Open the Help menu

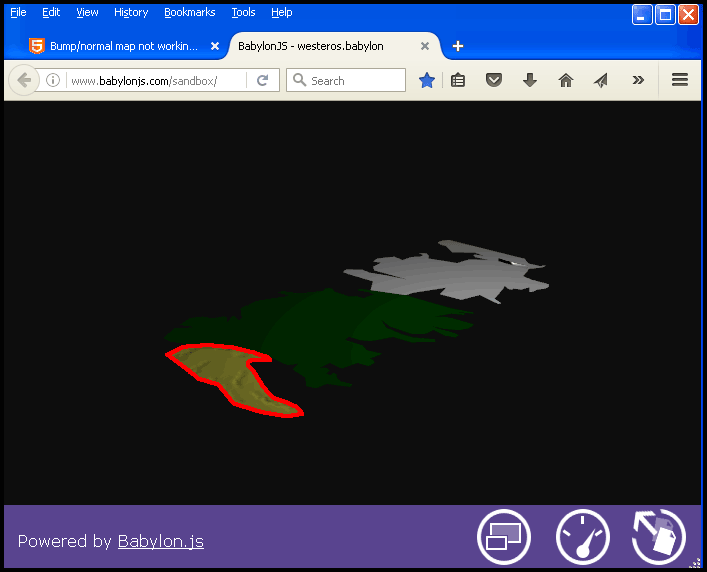(281, 12)
